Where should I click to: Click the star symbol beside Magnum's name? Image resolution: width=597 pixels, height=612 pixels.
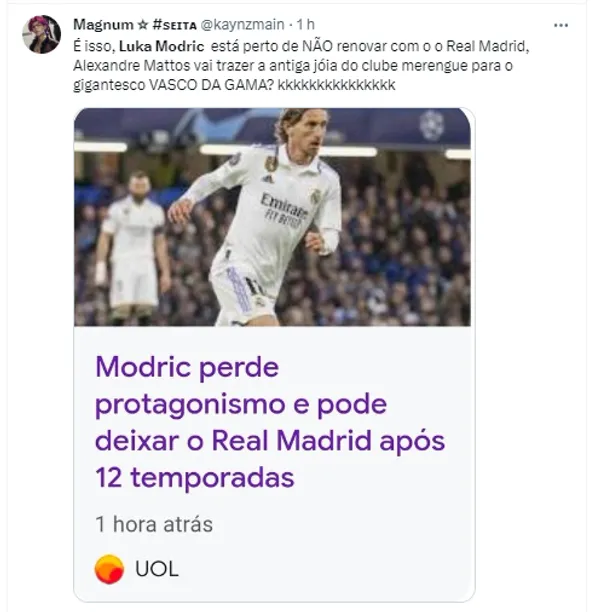click(x=143, y=25)
